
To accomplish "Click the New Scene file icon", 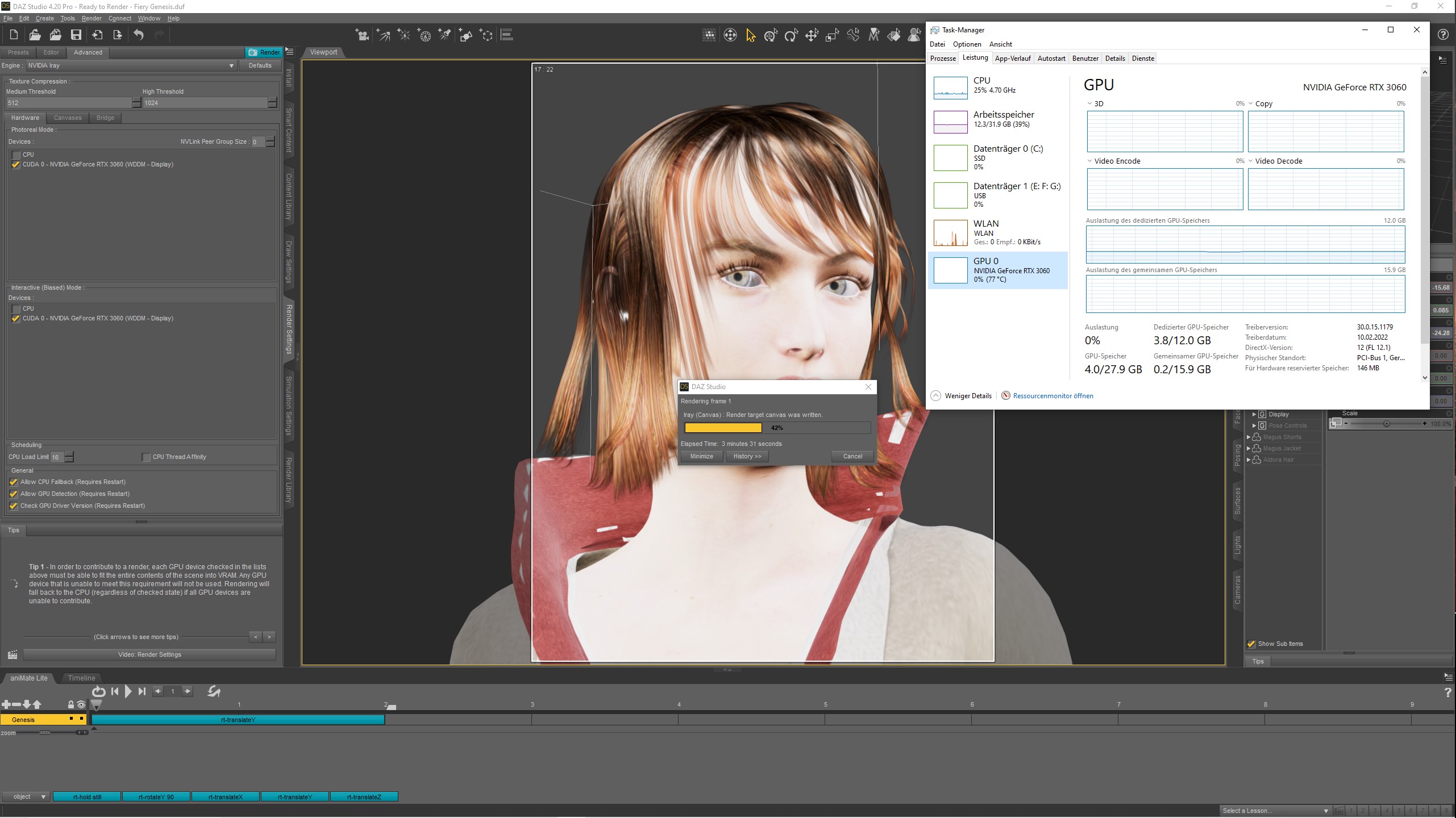I will pos(14,35).
